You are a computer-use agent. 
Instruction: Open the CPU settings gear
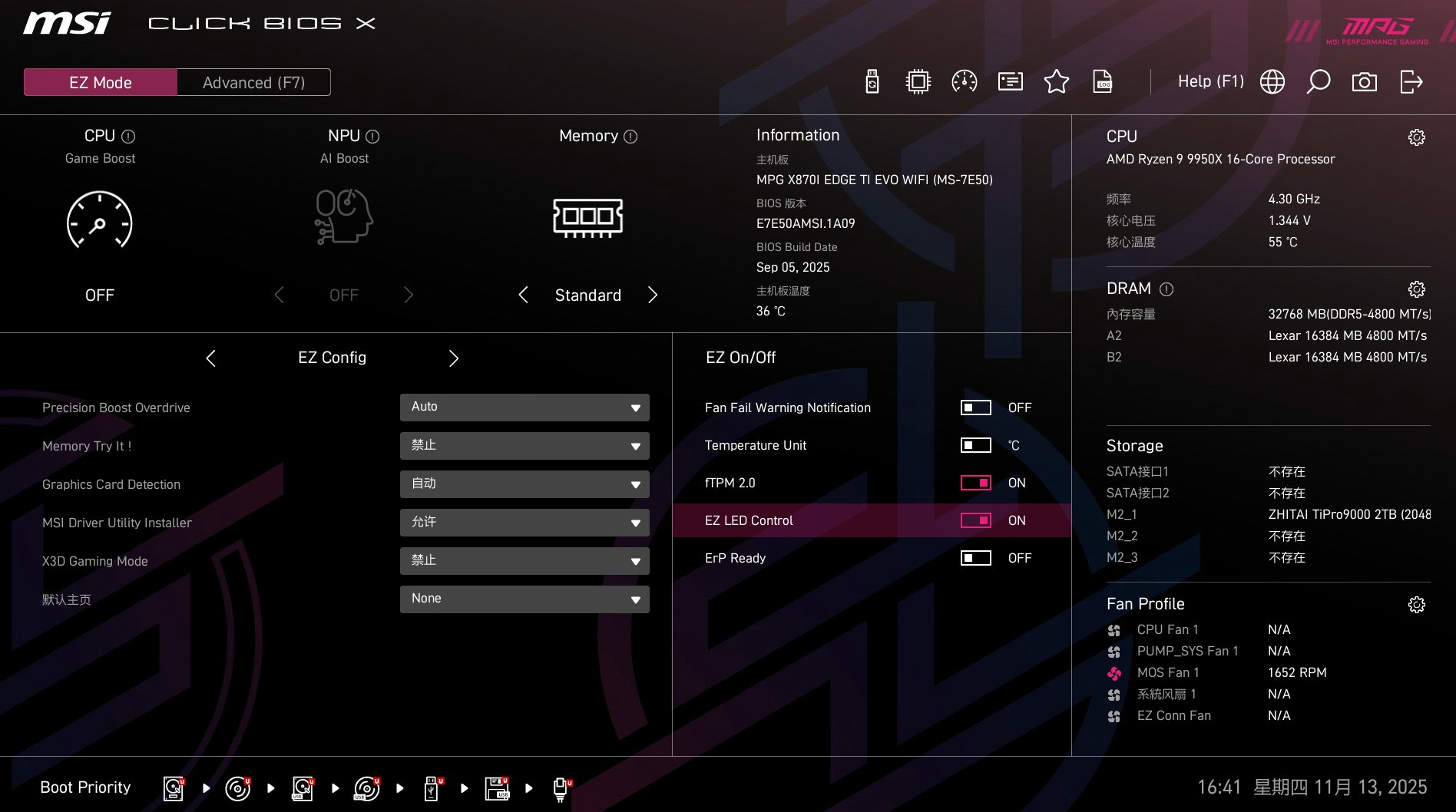1417,138
